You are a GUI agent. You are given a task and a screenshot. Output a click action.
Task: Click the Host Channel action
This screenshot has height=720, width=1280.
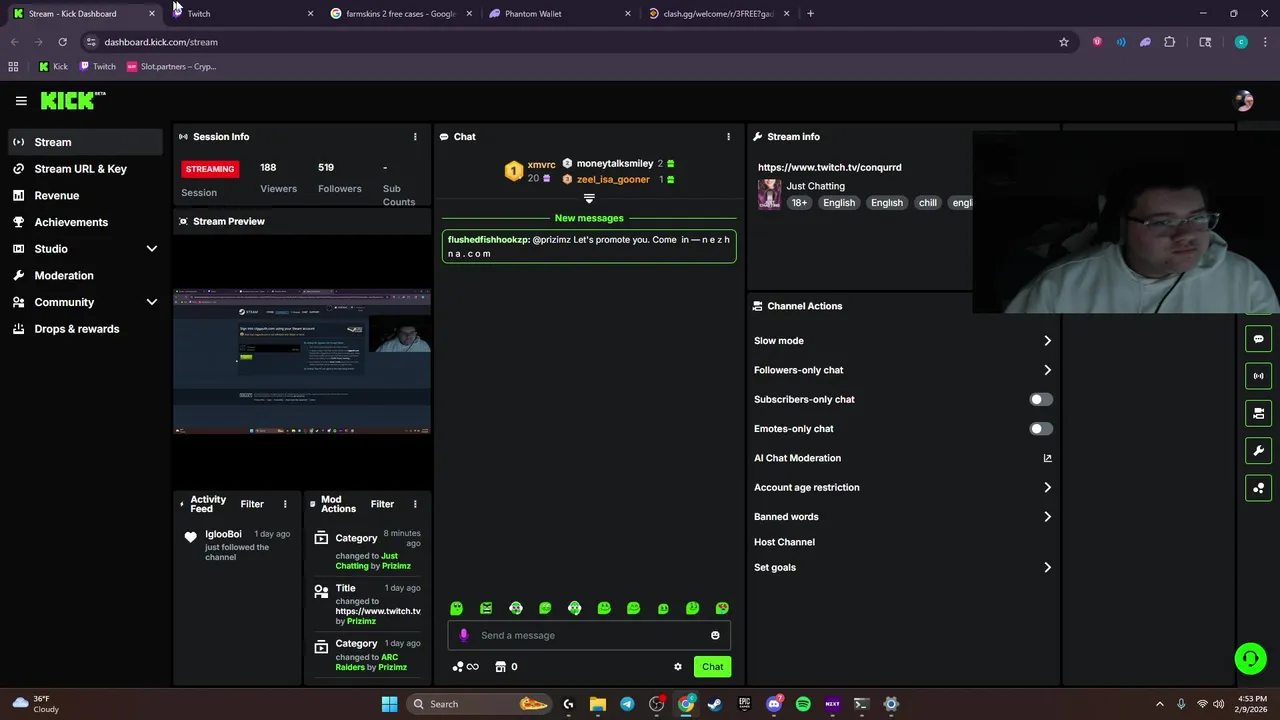[x=784, y=542]
